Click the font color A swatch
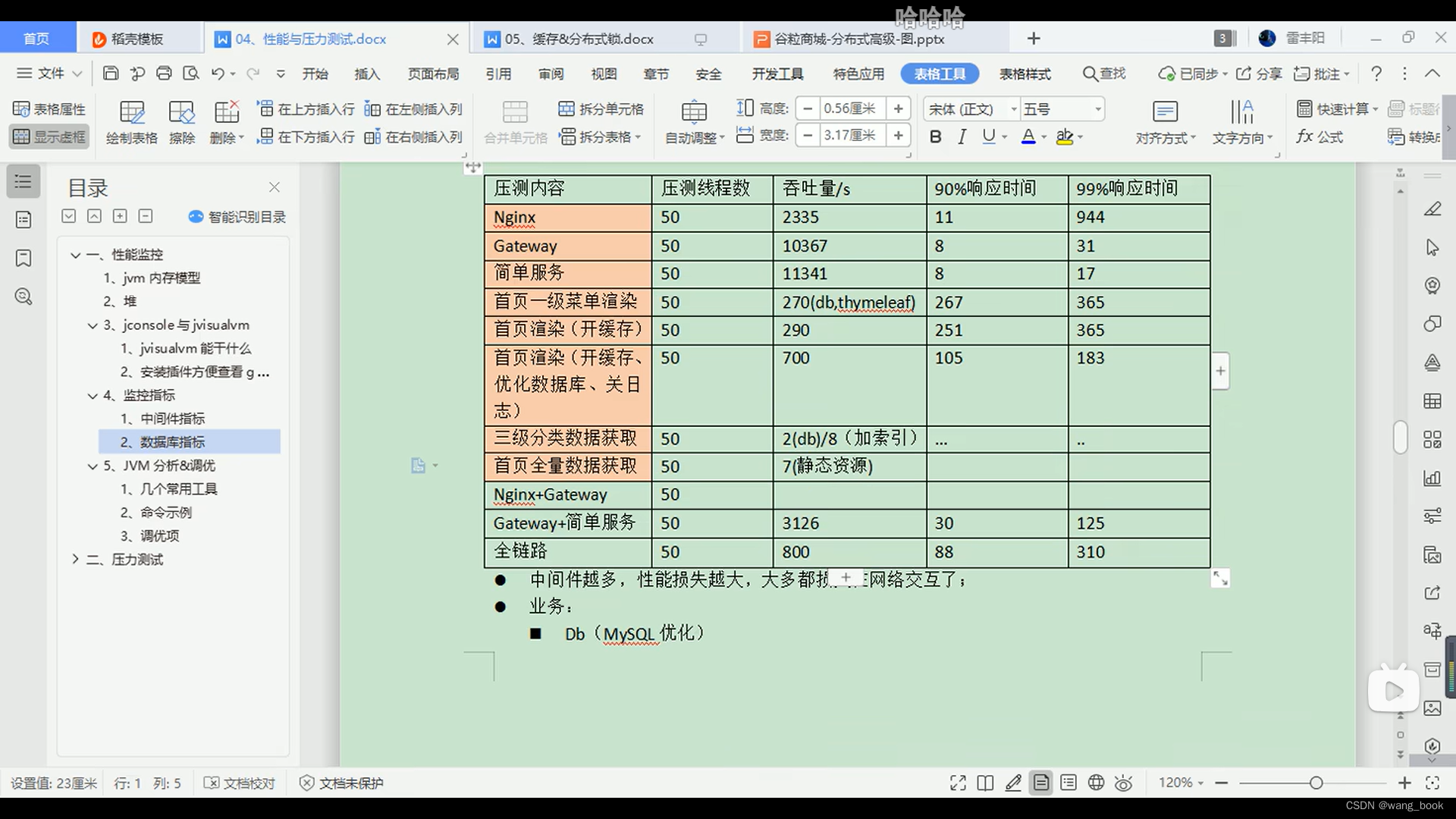 pos(1028,136)
